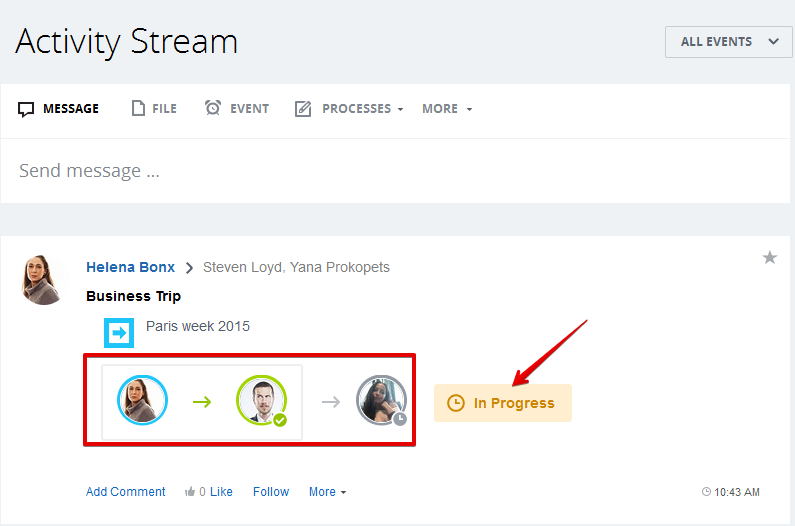Click the clock icon beside 10:43 AM
Image resolution: width=795 pixels, height=526 pixels.
pos(706,492)
